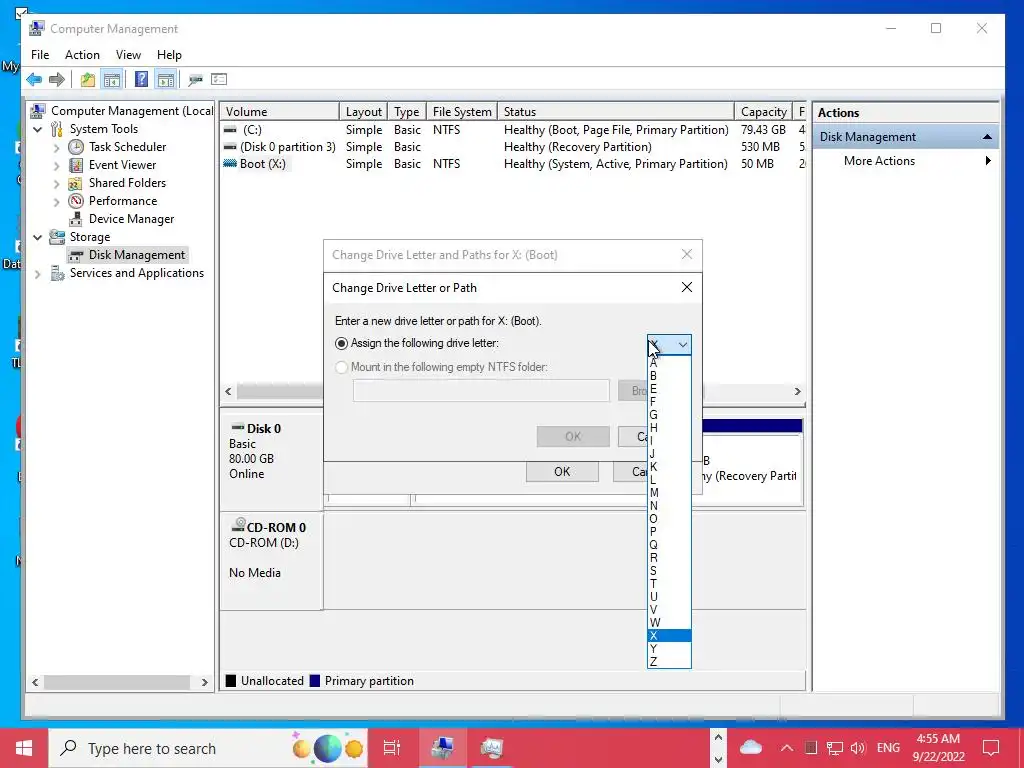Collapse the Storage tree node

click(38, 237)
